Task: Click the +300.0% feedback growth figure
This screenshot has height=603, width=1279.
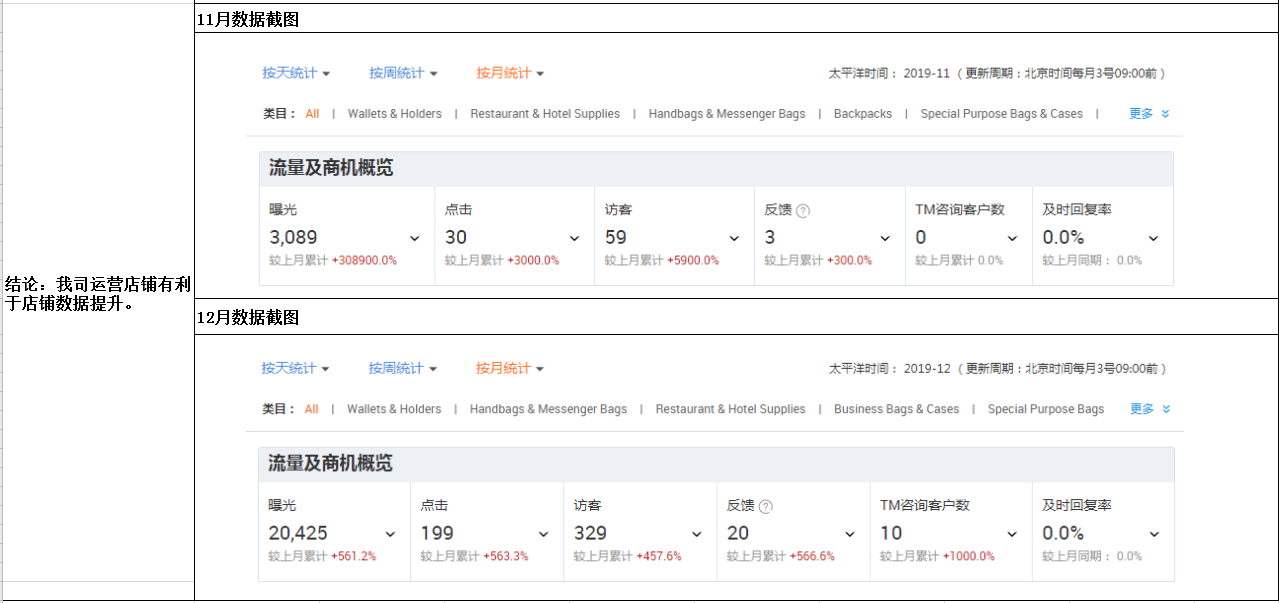Action: pos(849,260)
